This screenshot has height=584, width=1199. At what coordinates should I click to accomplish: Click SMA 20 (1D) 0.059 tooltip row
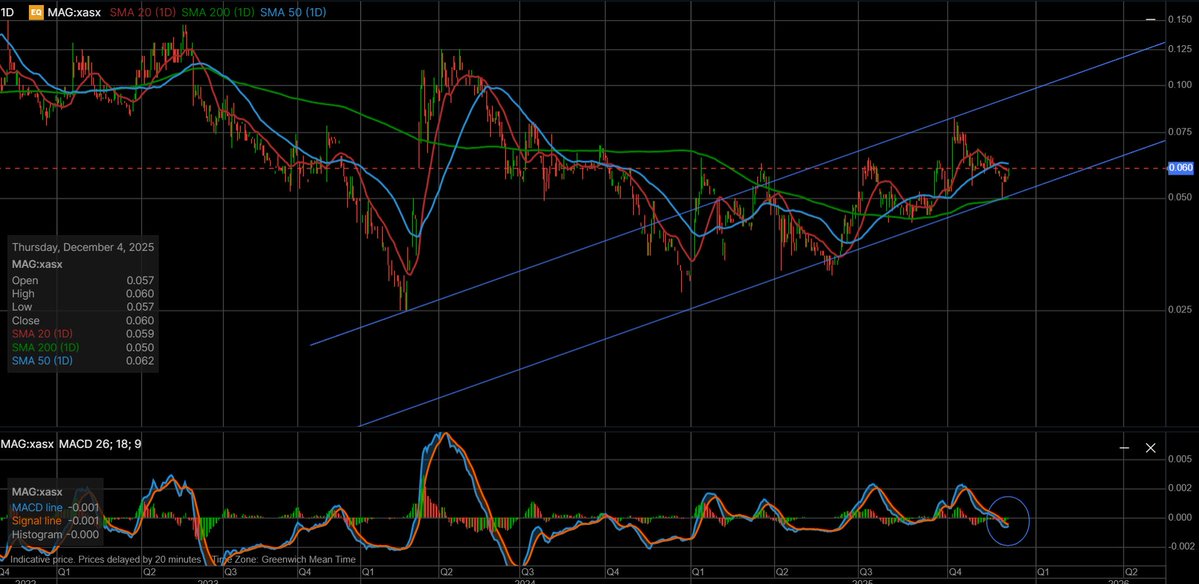click(x=83, y=334)
